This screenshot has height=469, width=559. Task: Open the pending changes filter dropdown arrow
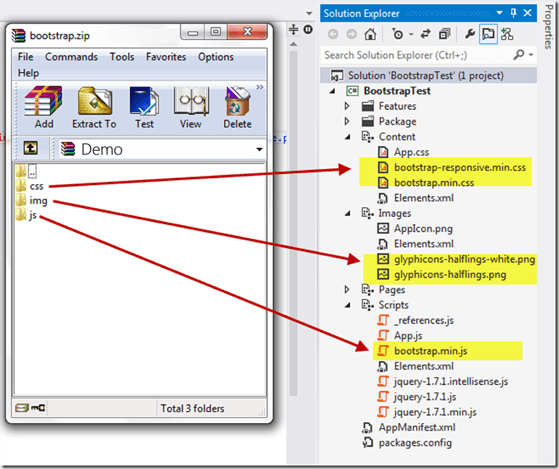pos(411,35)
